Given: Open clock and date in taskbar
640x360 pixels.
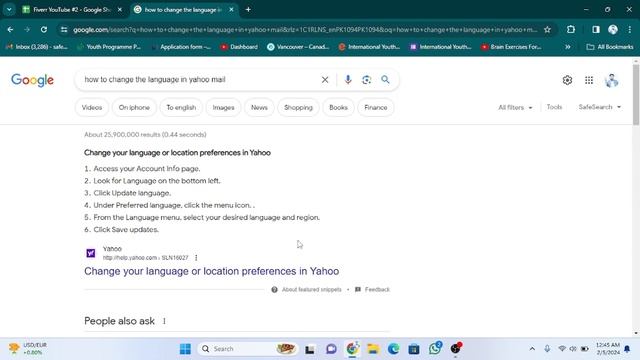Looking at the screenshot, I should 608,349.
